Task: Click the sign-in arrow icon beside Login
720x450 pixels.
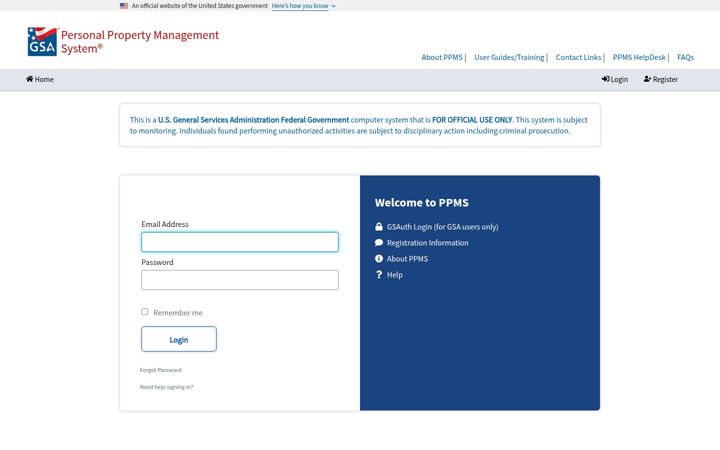Action: [x=606, y=79]
